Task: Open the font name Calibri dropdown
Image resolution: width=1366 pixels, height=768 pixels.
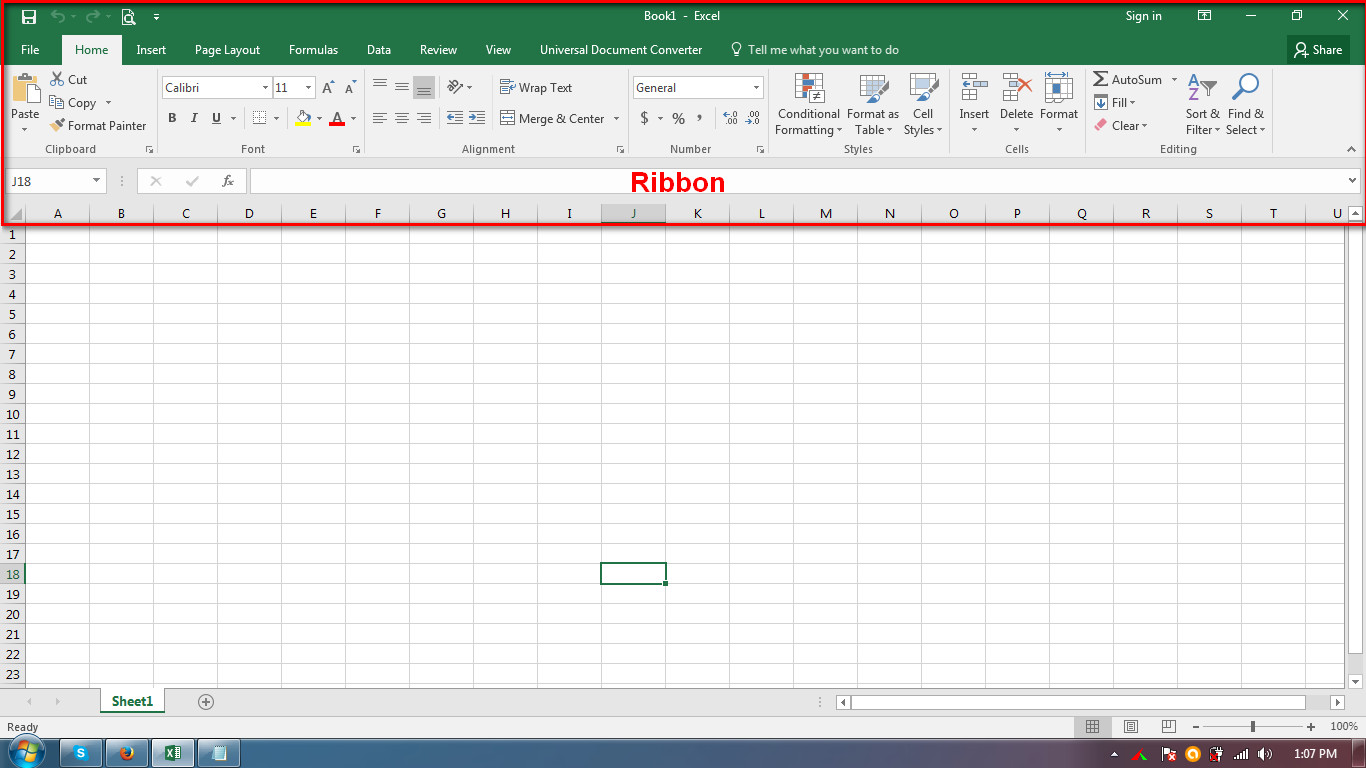Action: (x=265, y=88)
